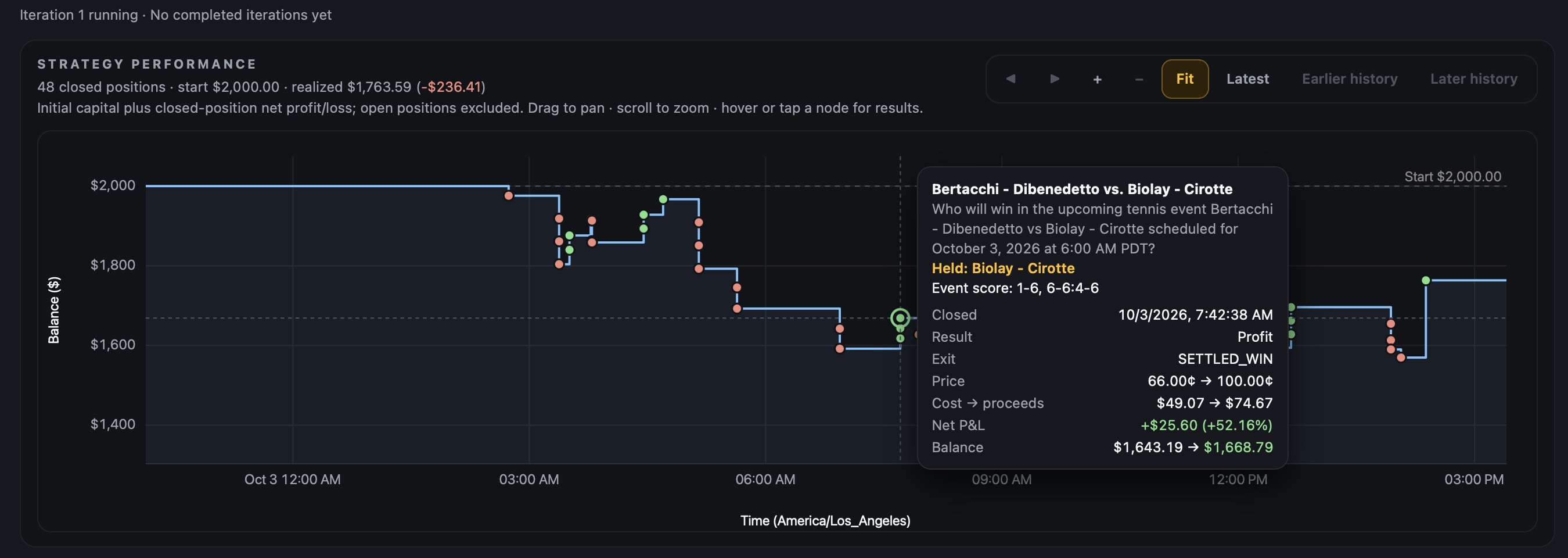Click the 'Balance ($)' vertical axis title

[53, 310]
